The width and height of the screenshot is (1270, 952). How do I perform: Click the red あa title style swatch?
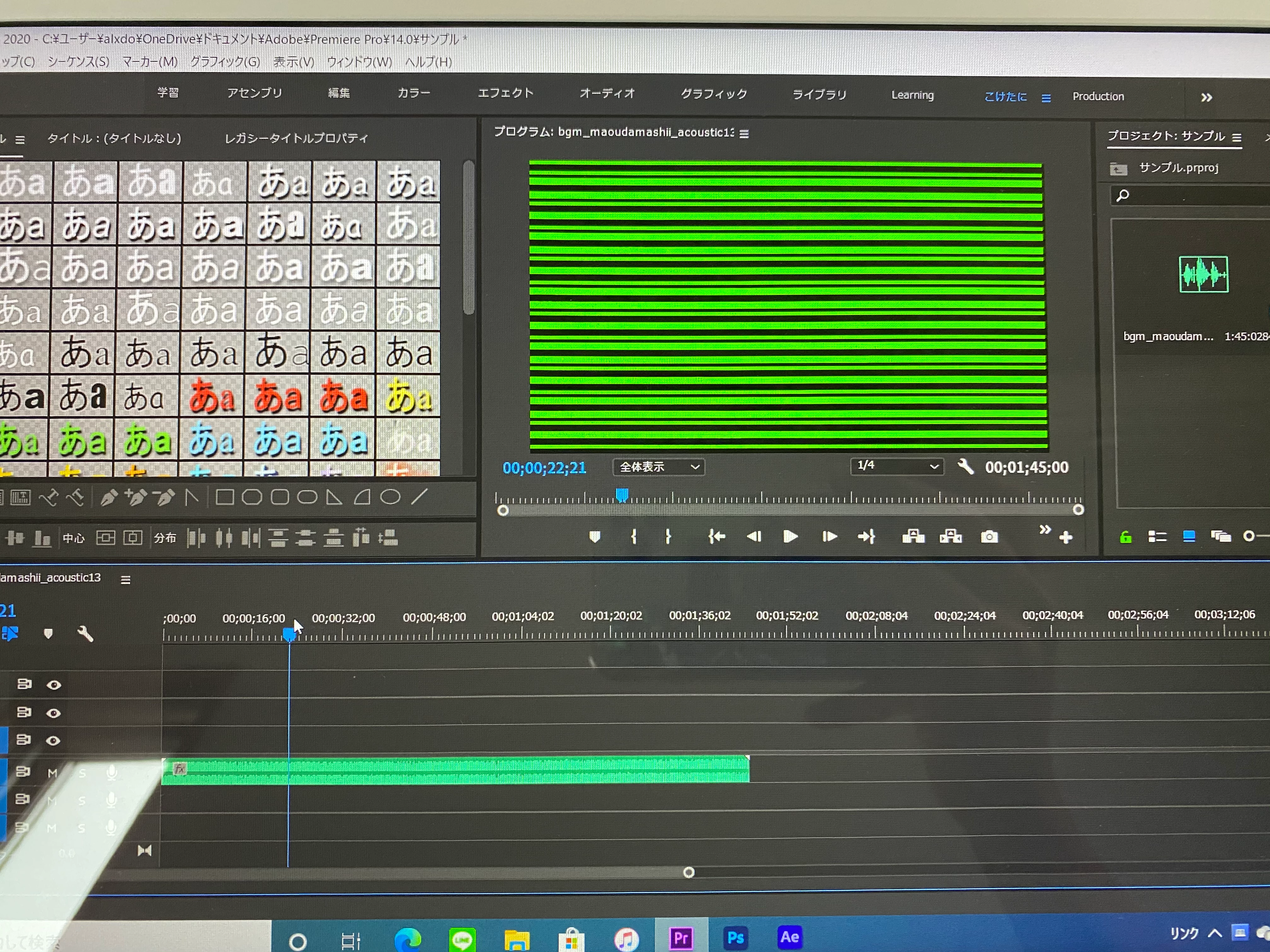[212, 397]
